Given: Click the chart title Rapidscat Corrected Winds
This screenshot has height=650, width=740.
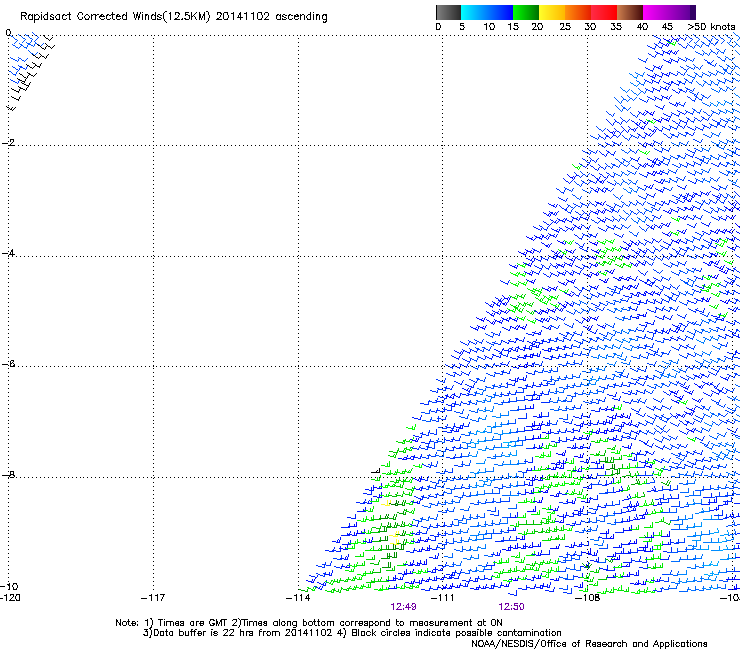Looking at the screenshot, I should pos(173,17).
